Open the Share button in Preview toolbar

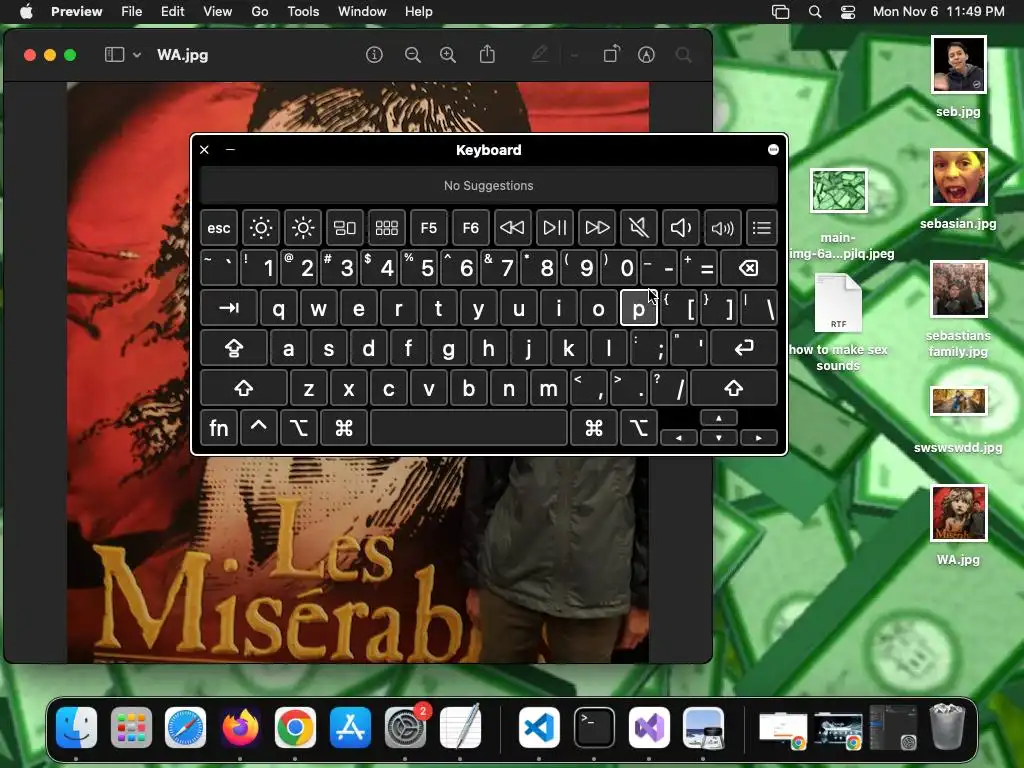(487, 54)
